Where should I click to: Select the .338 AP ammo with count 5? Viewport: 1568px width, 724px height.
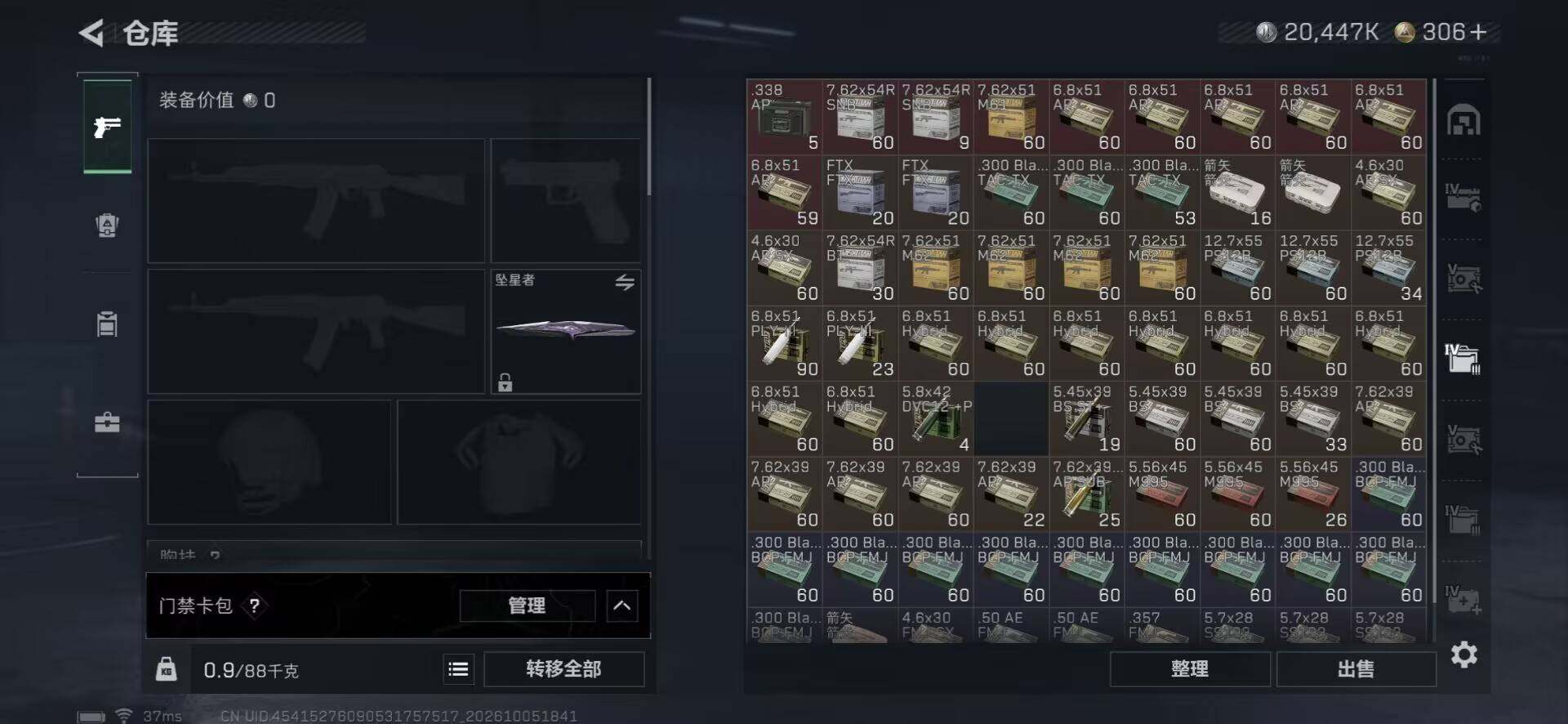tap(784, 117)
